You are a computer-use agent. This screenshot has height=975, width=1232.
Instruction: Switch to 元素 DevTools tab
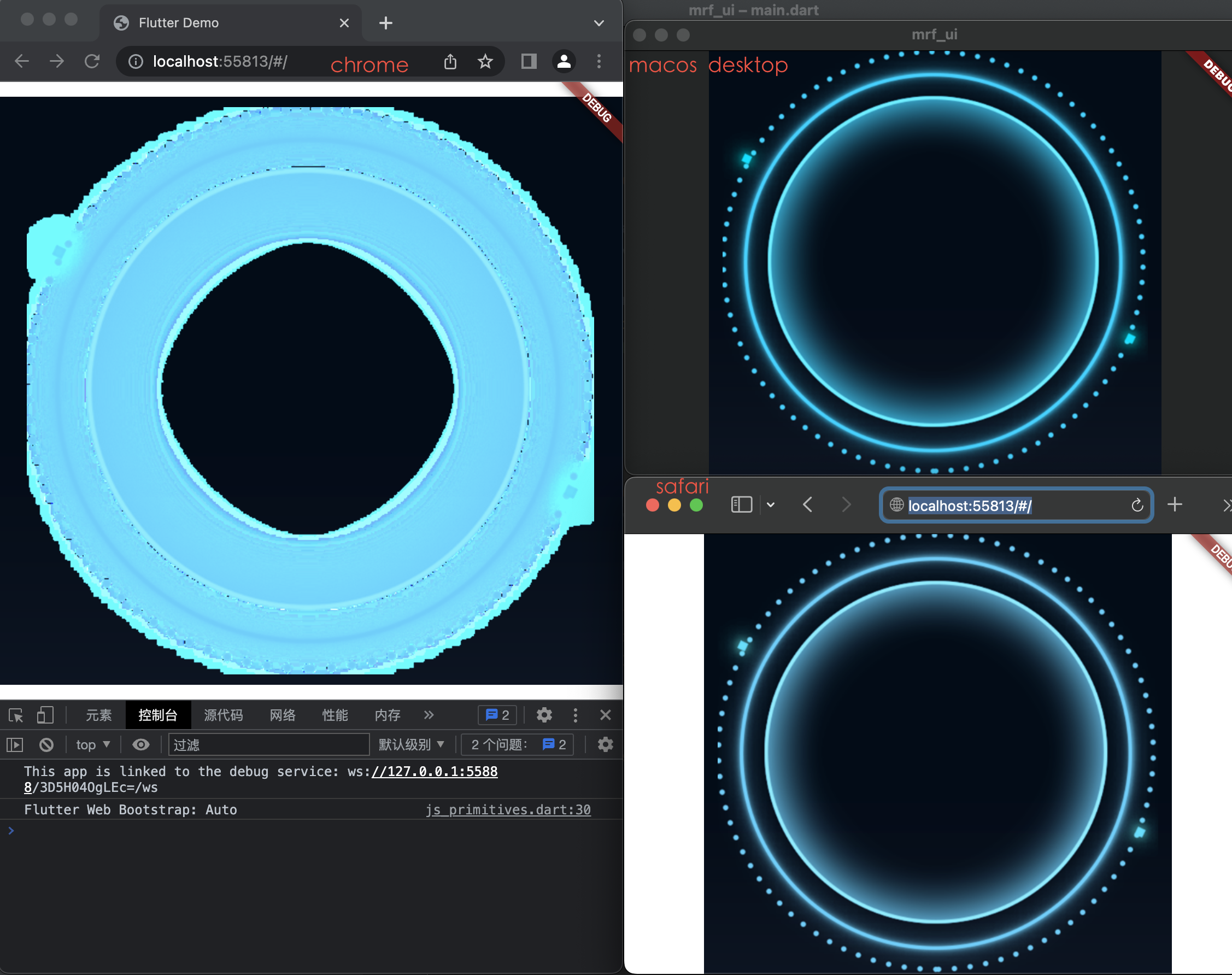[99, 715]
